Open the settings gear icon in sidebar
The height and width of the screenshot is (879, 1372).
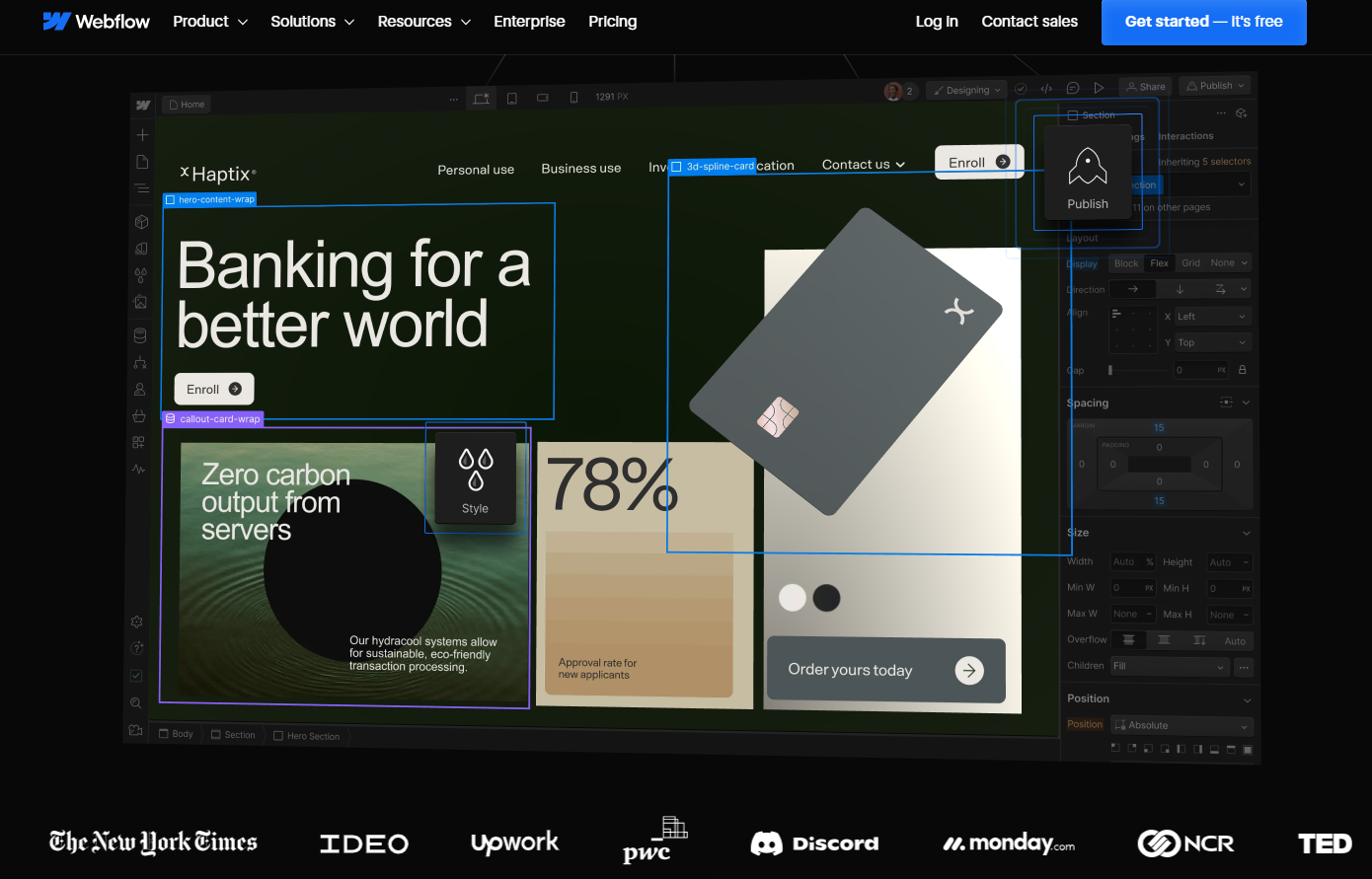(137, 622)
